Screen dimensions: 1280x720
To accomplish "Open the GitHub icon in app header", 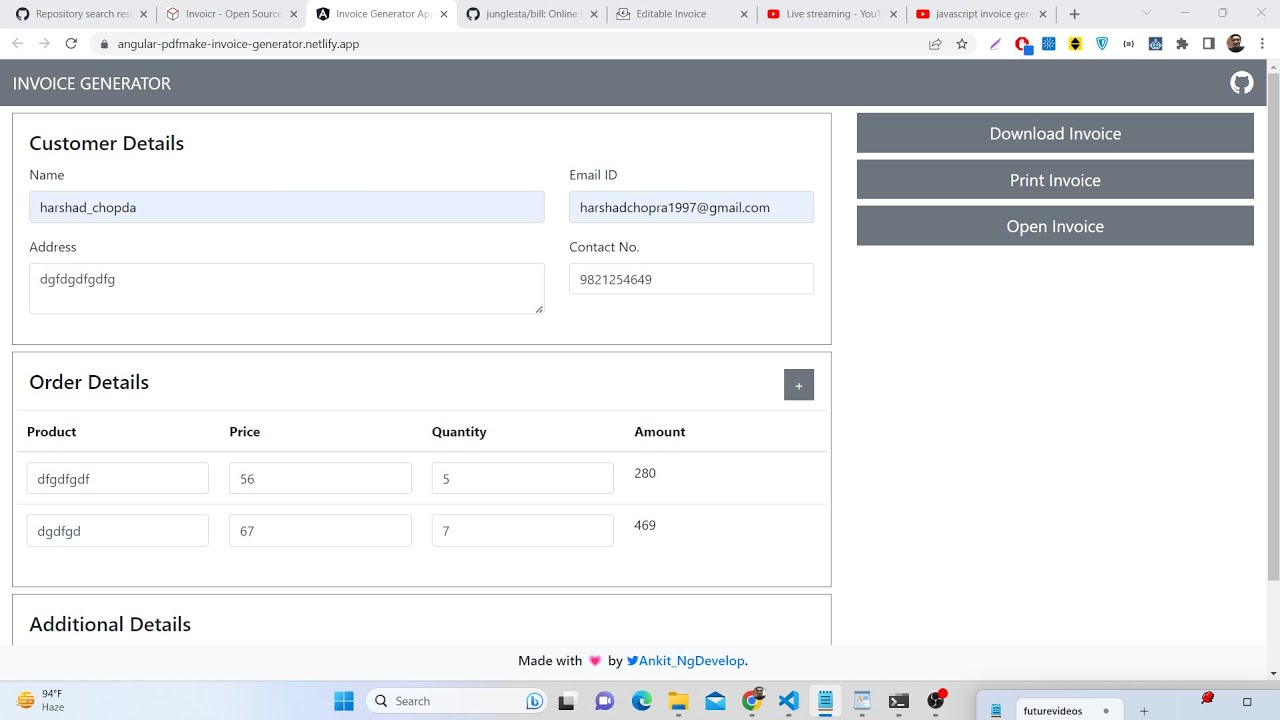I will (x=1241, y=83).
